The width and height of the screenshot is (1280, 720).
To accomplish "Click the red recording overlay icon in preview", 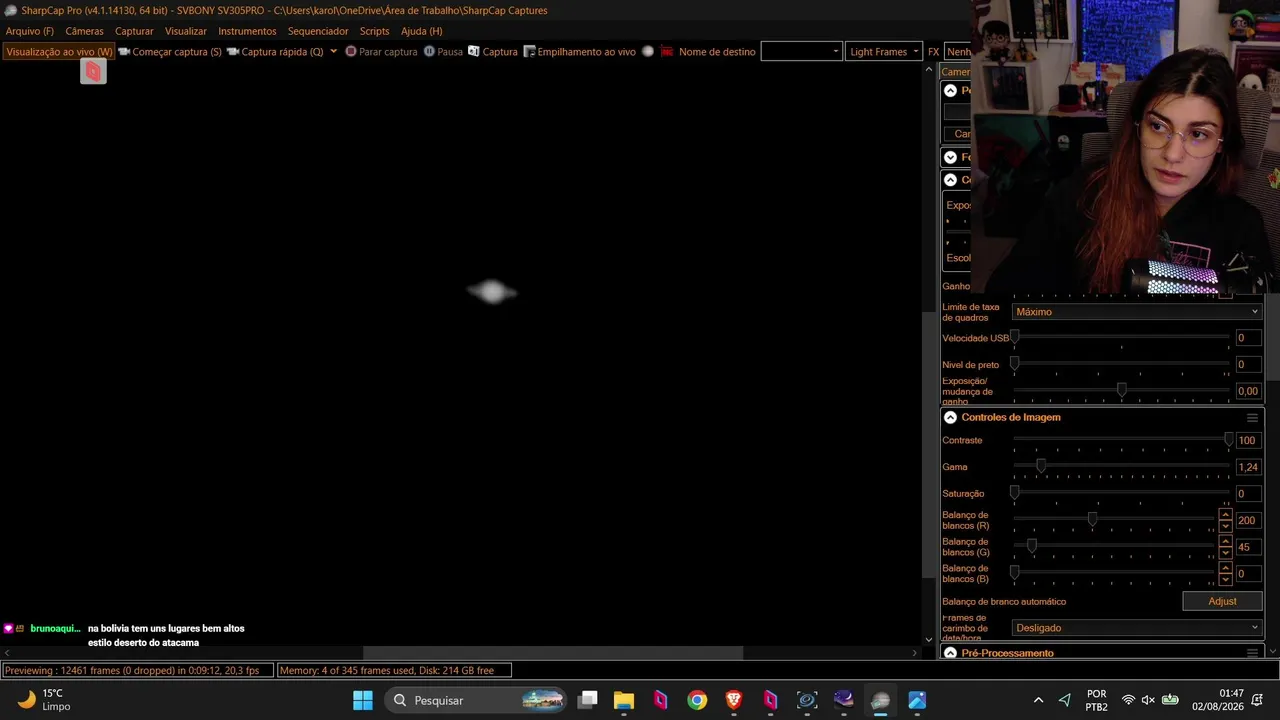I will (93, 71).
